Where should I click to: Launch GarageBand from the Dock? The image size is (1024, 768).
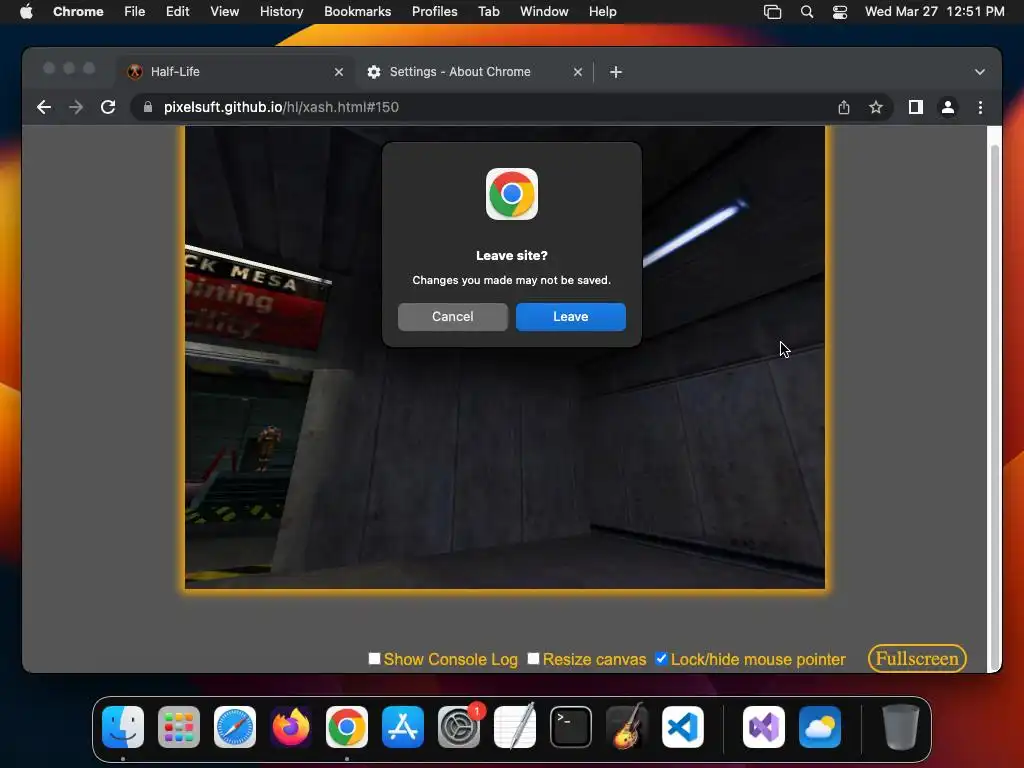(x=627, y=726)
